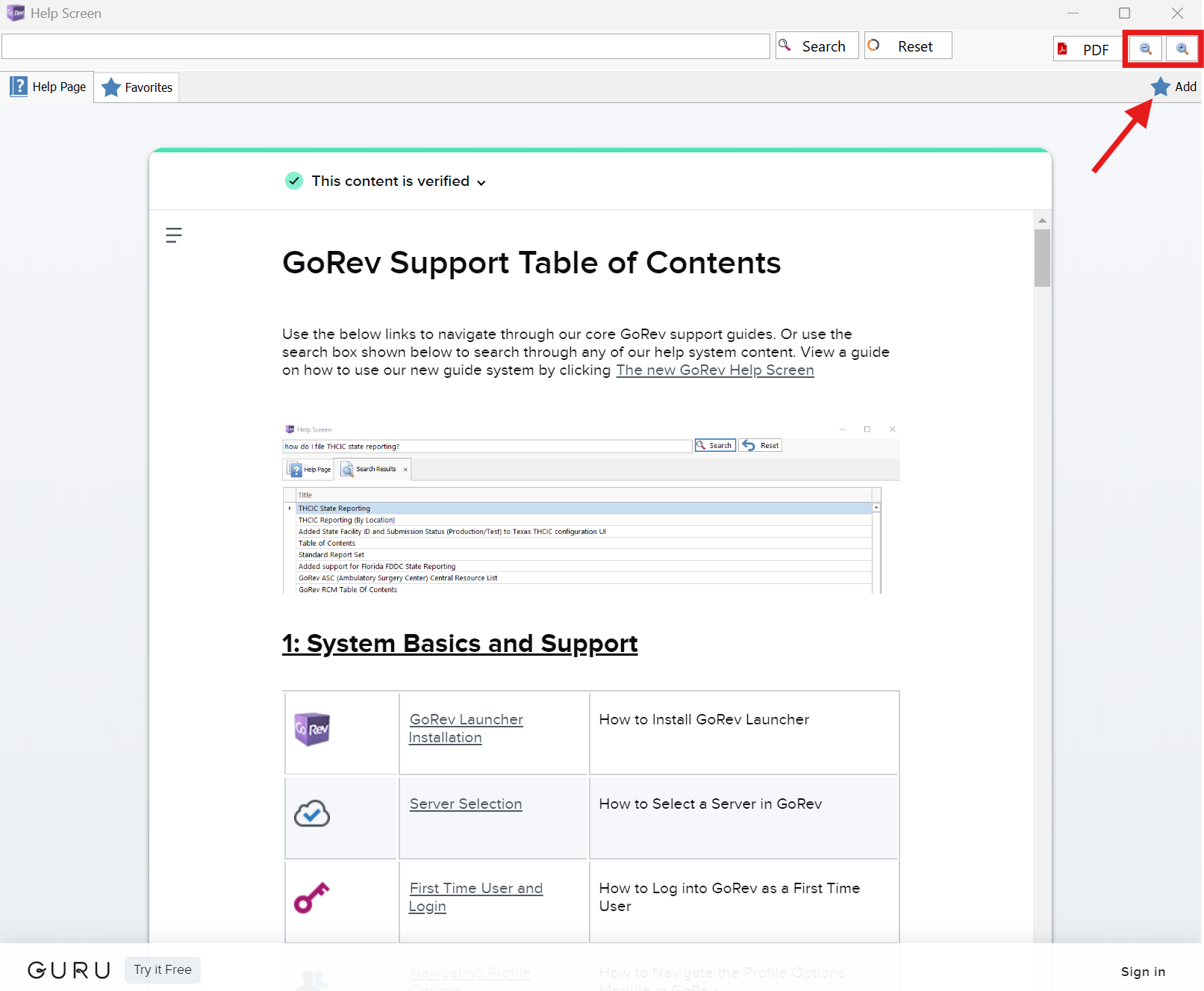Click the green verified checkmark icon

[x=294, y=181]
